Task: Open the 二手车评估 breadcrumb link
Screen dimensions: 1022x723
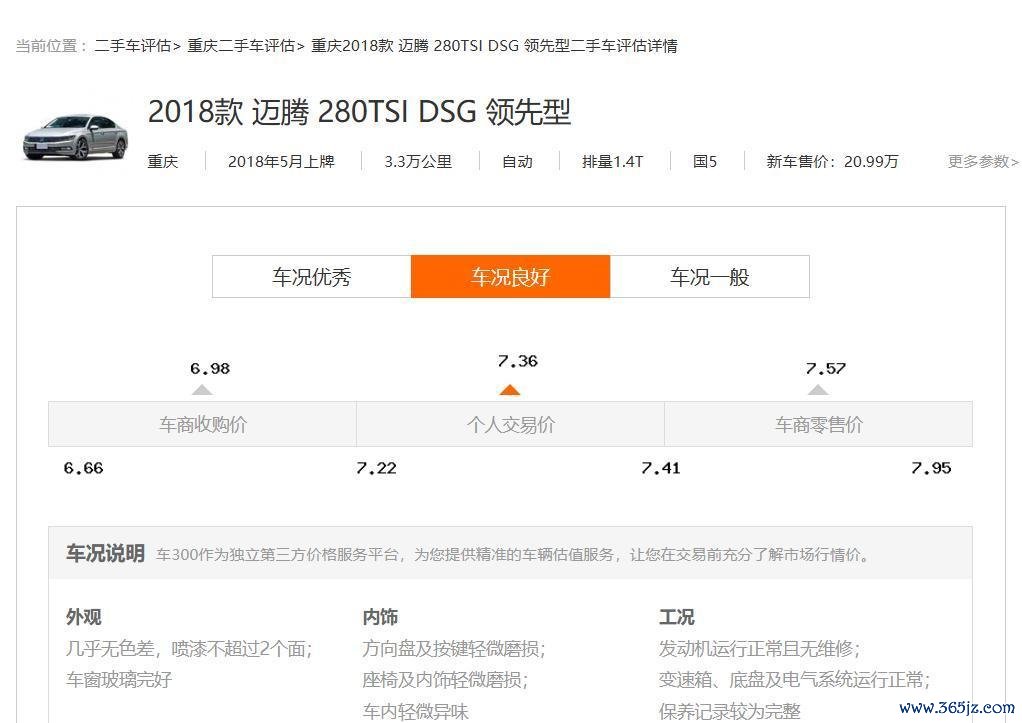Action: tap(132, 46)
